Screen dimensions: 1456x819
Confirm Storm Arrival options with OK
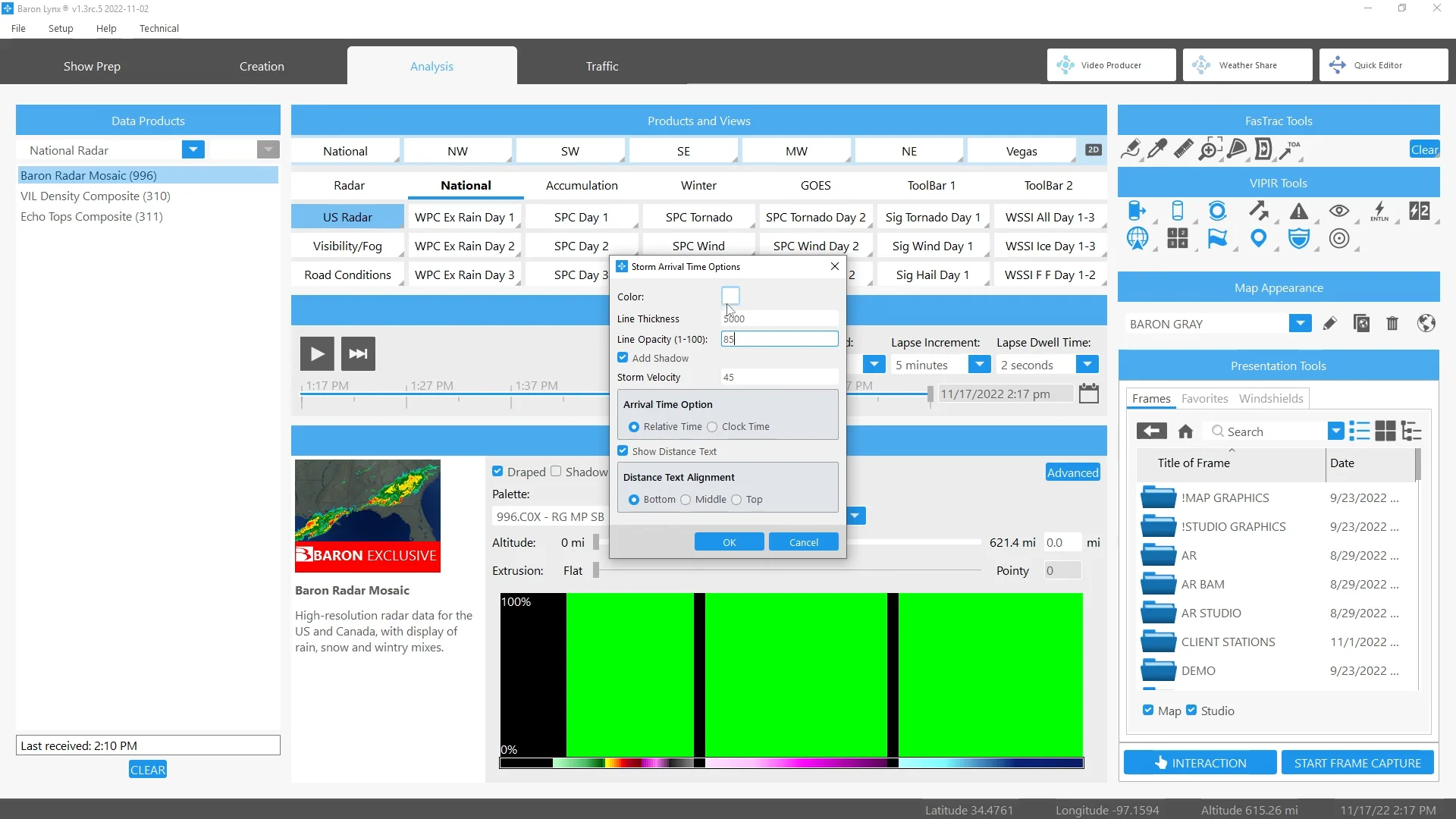tap(730, 542)
